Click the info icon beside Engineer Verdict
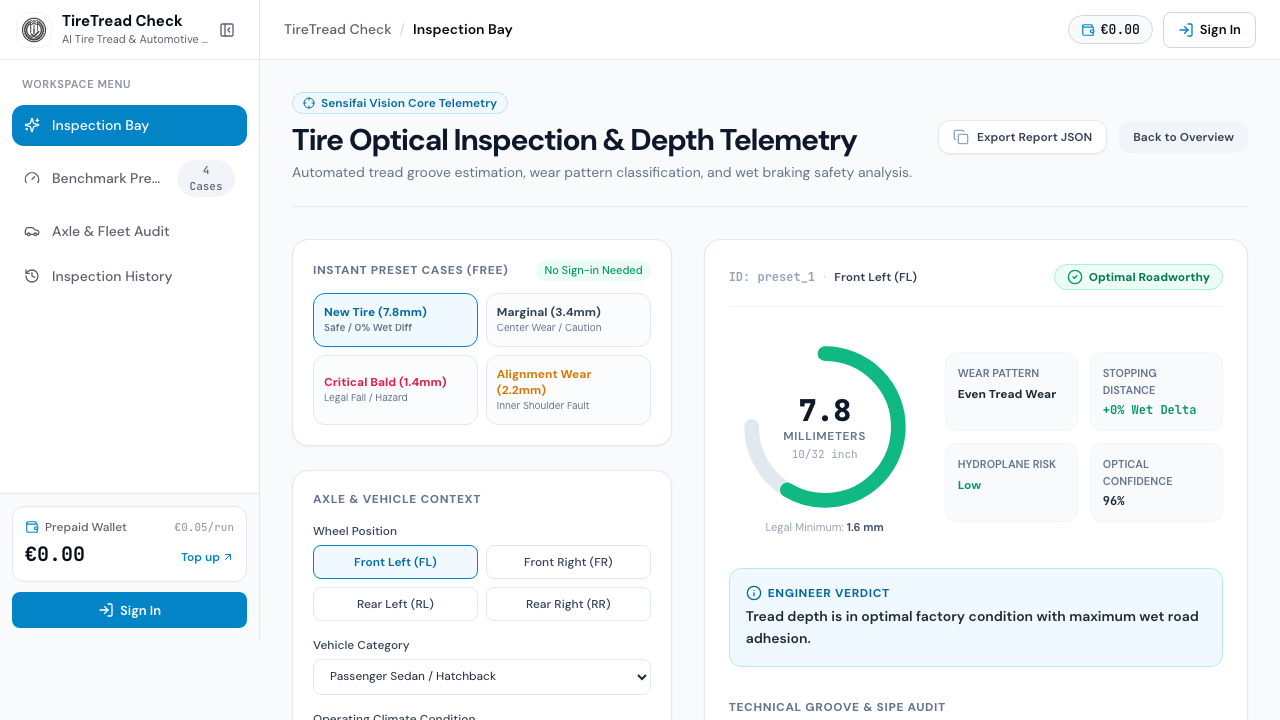This screenshot has height=720, width=1280. coord(754,593)
